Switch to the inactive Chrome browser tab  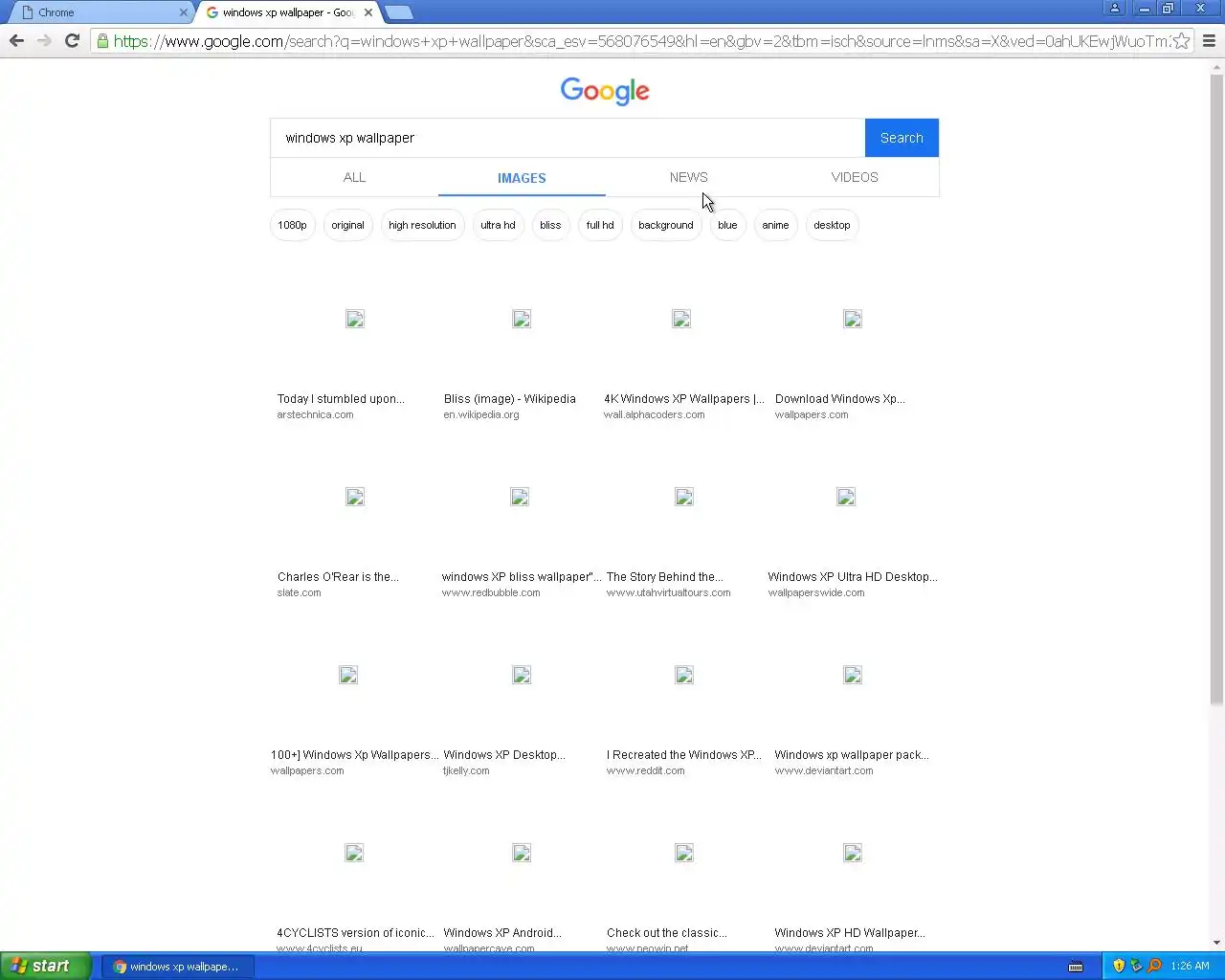[100, 12]
